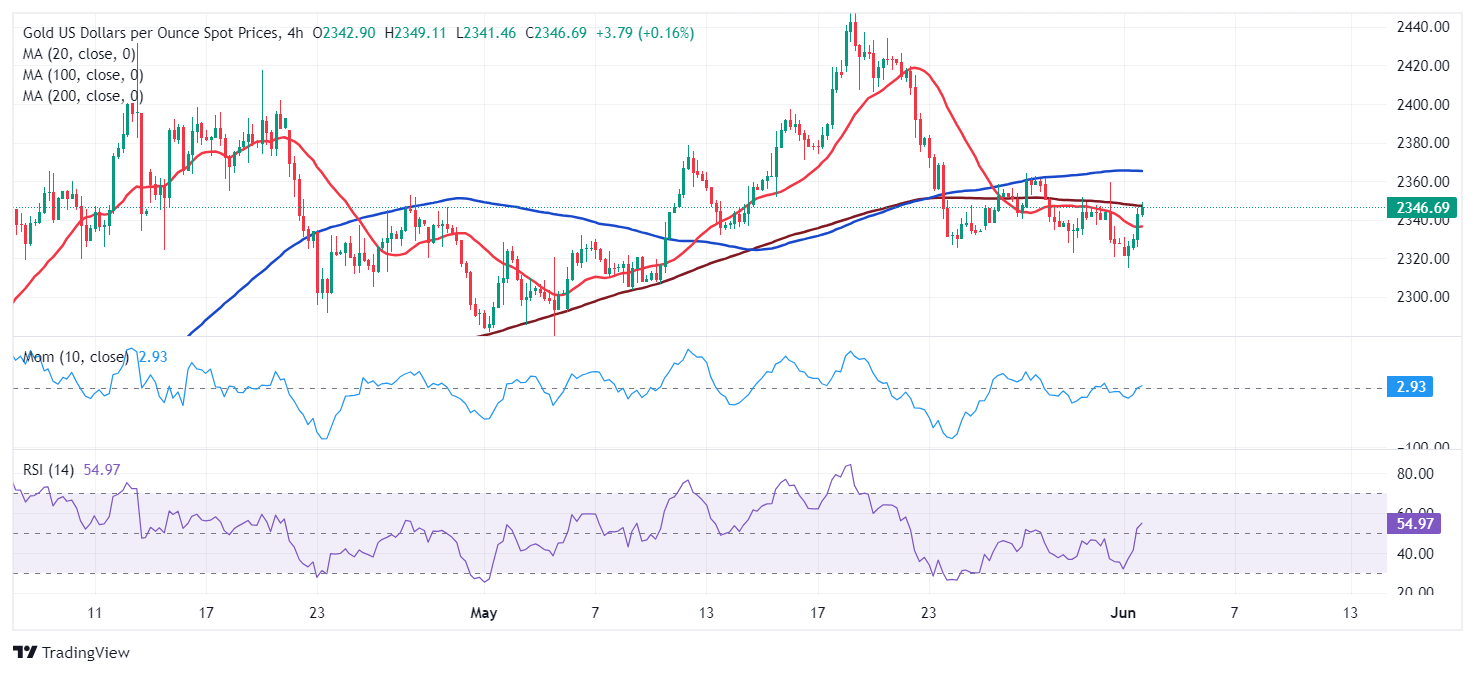1475x674 pixels.
Task: Click the RSI (14) indicator label
Action: 48,469
